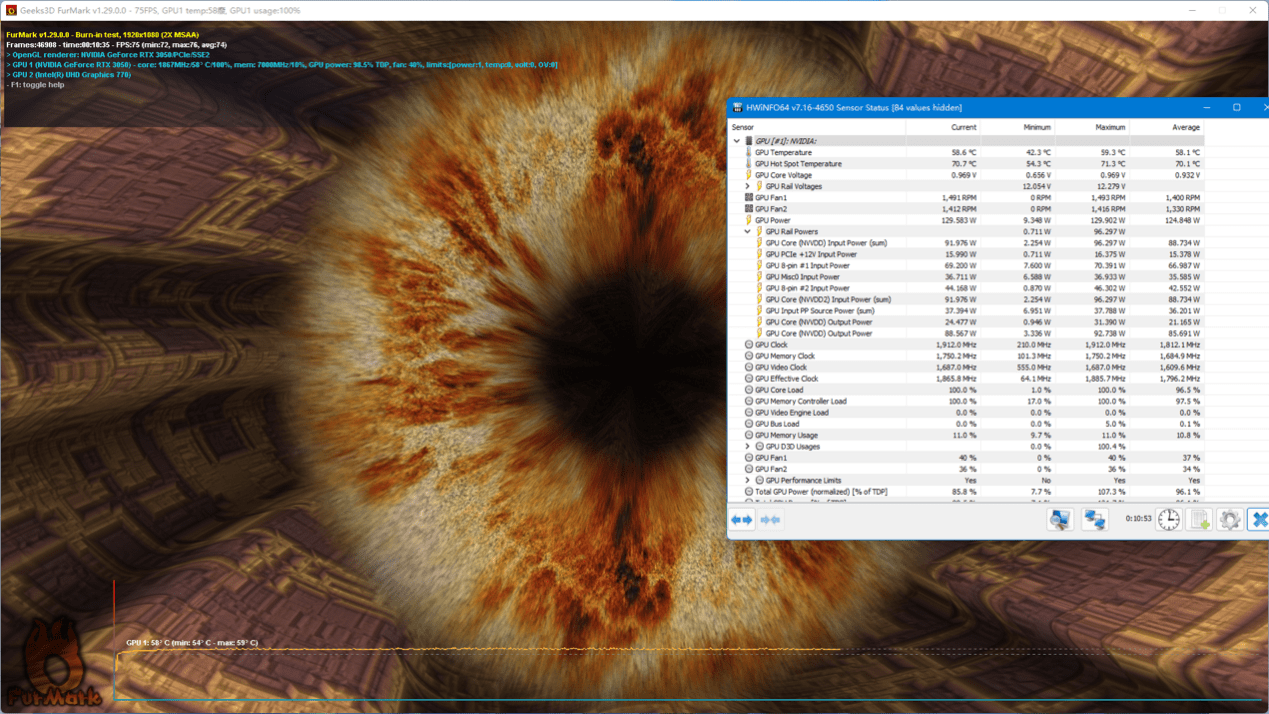Collapse the GPU Rail Powers group
Screen dimensions: 1269x714
749,230
